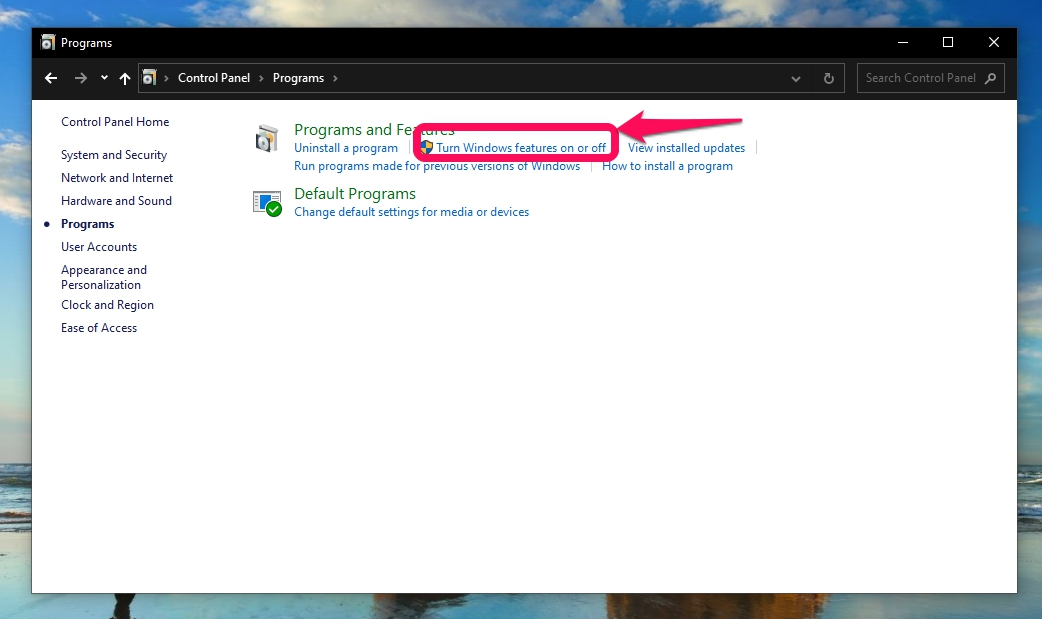This screenshot has width=1042, height=619.
Task: Select Programs in the sidebar
Action: pos(88,224)
